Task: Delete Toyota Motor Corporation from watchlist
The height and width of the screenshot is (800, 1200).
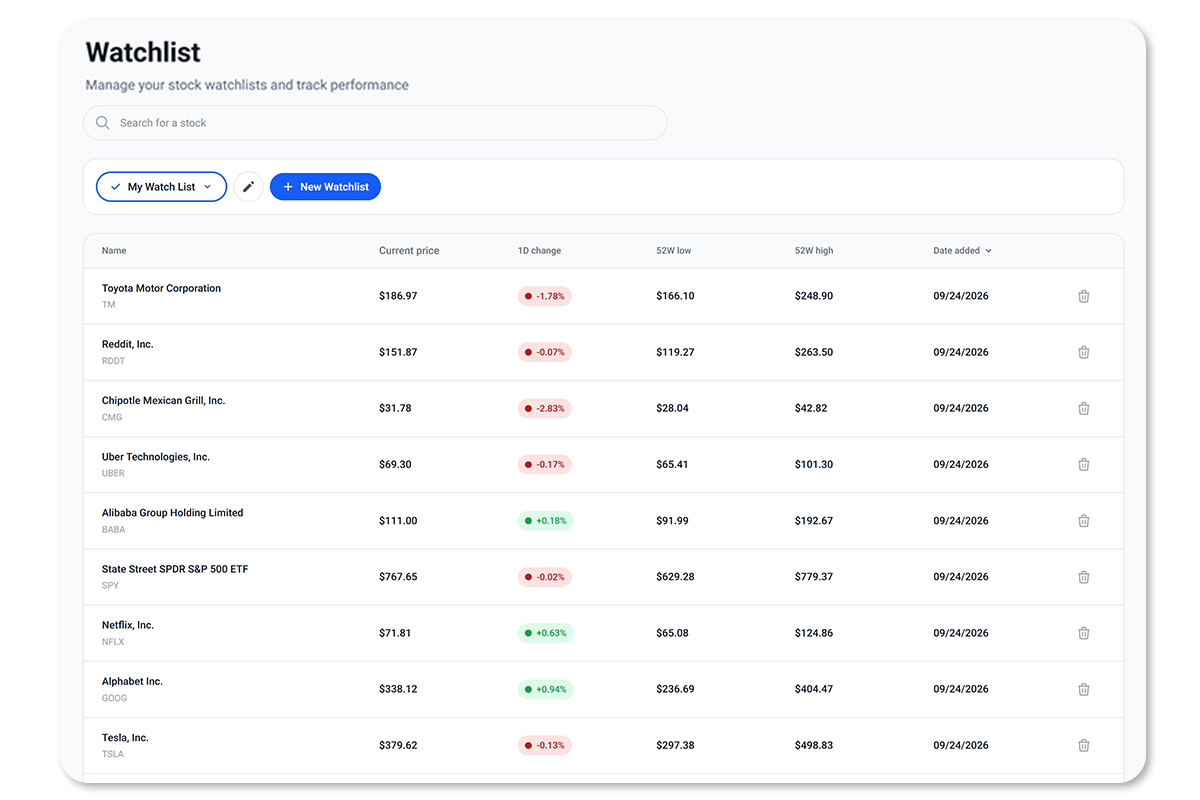Action: 1084,296
